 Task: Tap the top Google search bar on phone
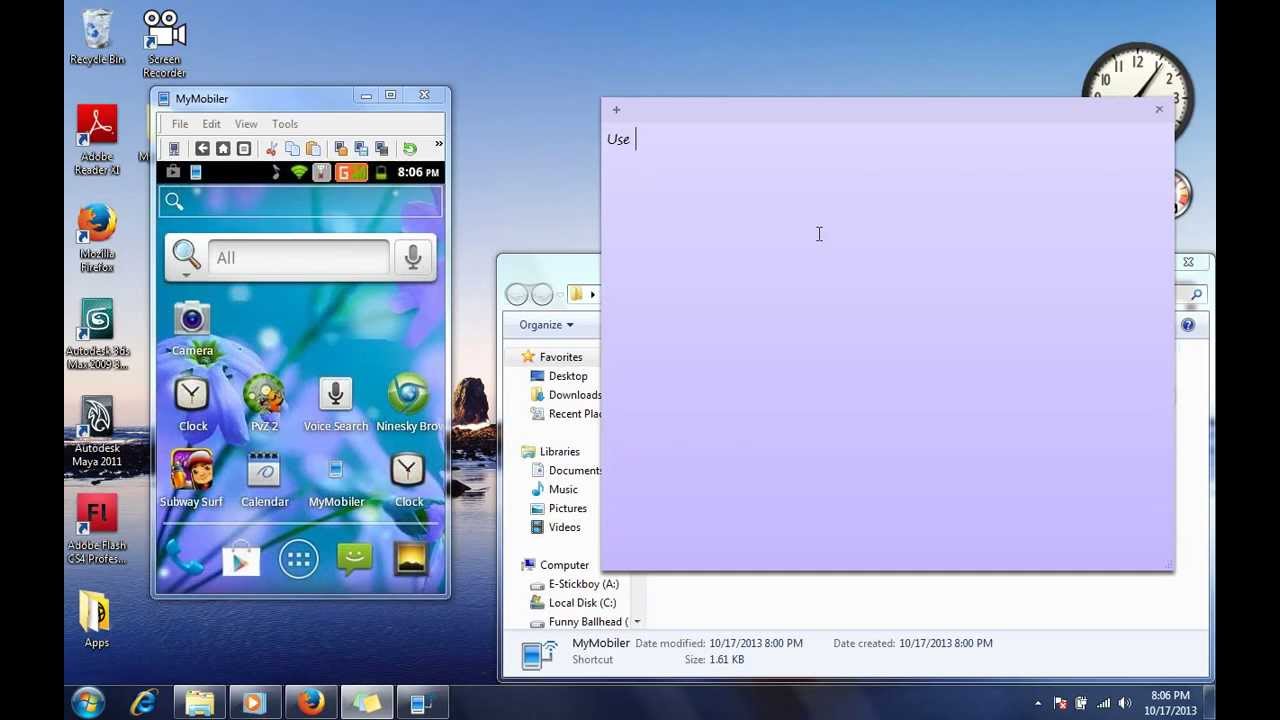coord(300,202)
